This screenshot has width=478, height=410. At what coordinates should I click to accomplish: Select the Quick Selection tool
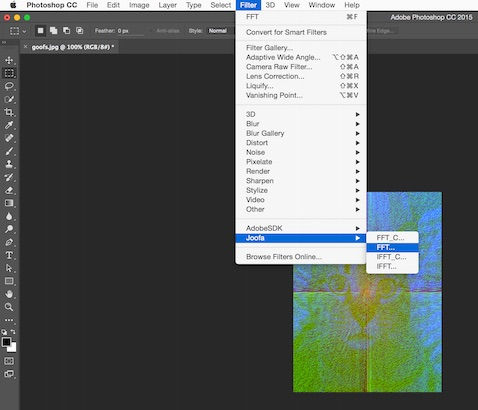click(x=9, y=99)
